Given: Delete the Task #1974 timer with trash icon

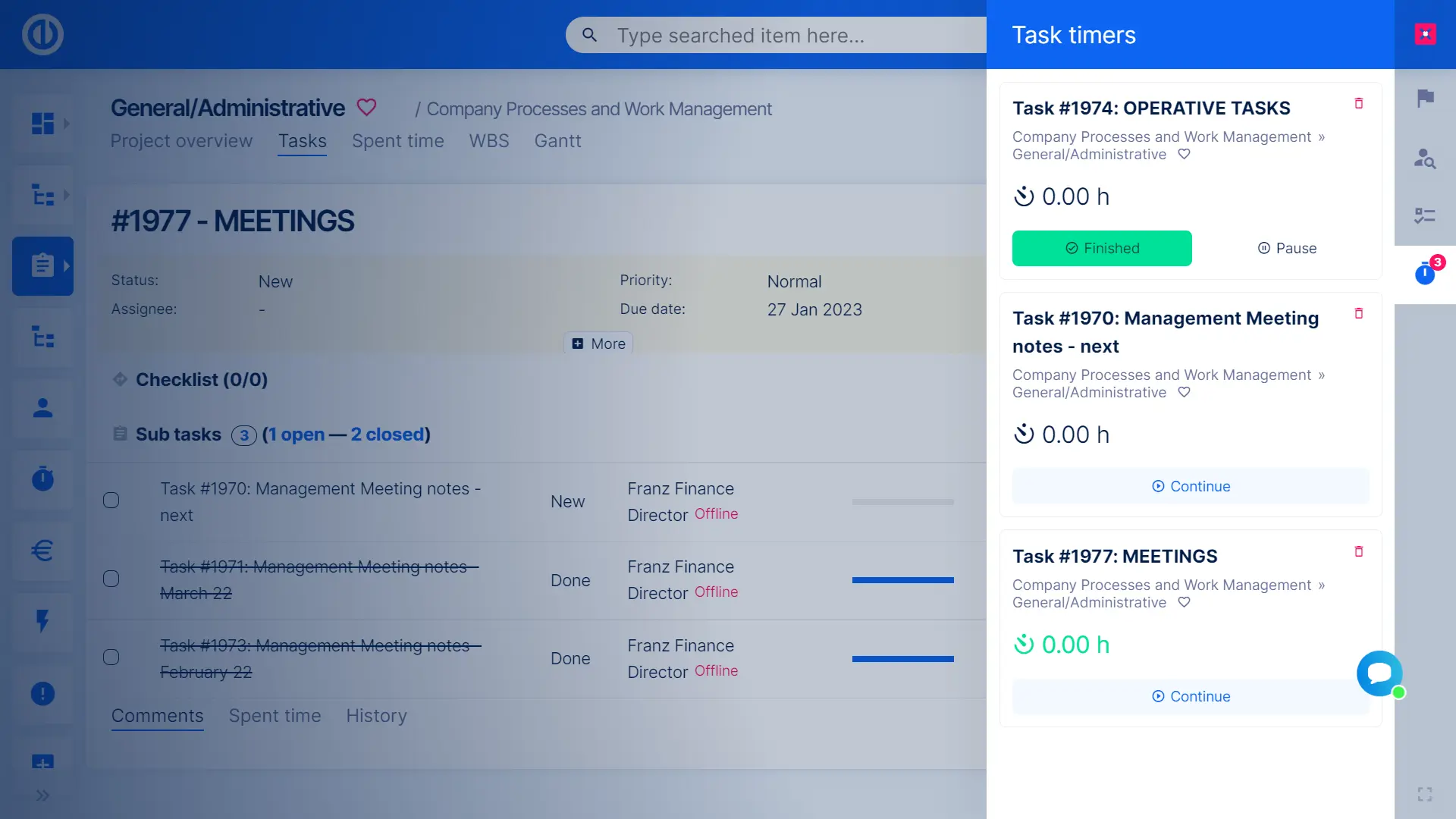Looking at the screenshot, I should [1358, 103].
